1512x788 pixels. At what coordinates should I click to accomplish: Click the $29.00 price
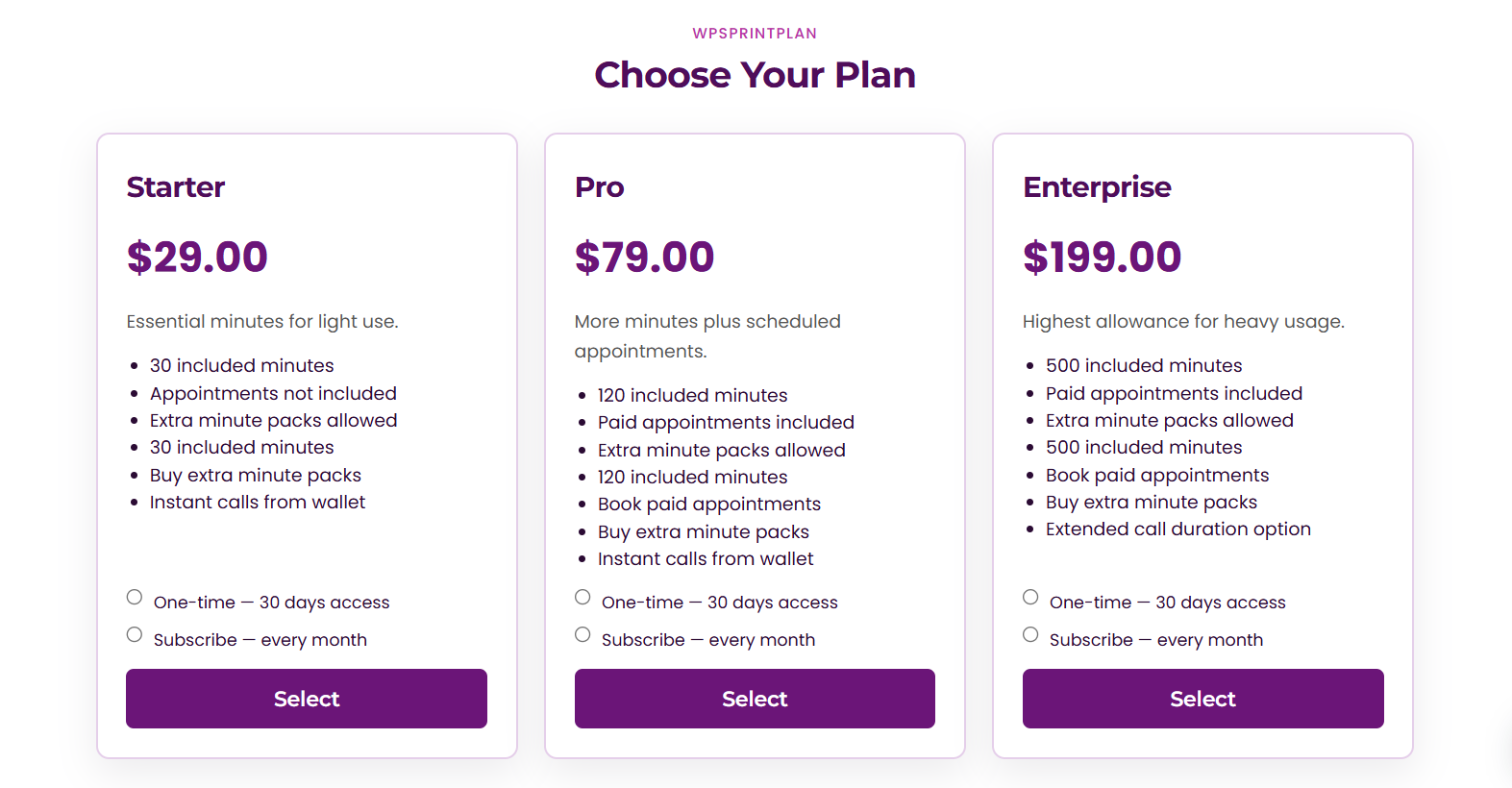[x=197, y=257]
